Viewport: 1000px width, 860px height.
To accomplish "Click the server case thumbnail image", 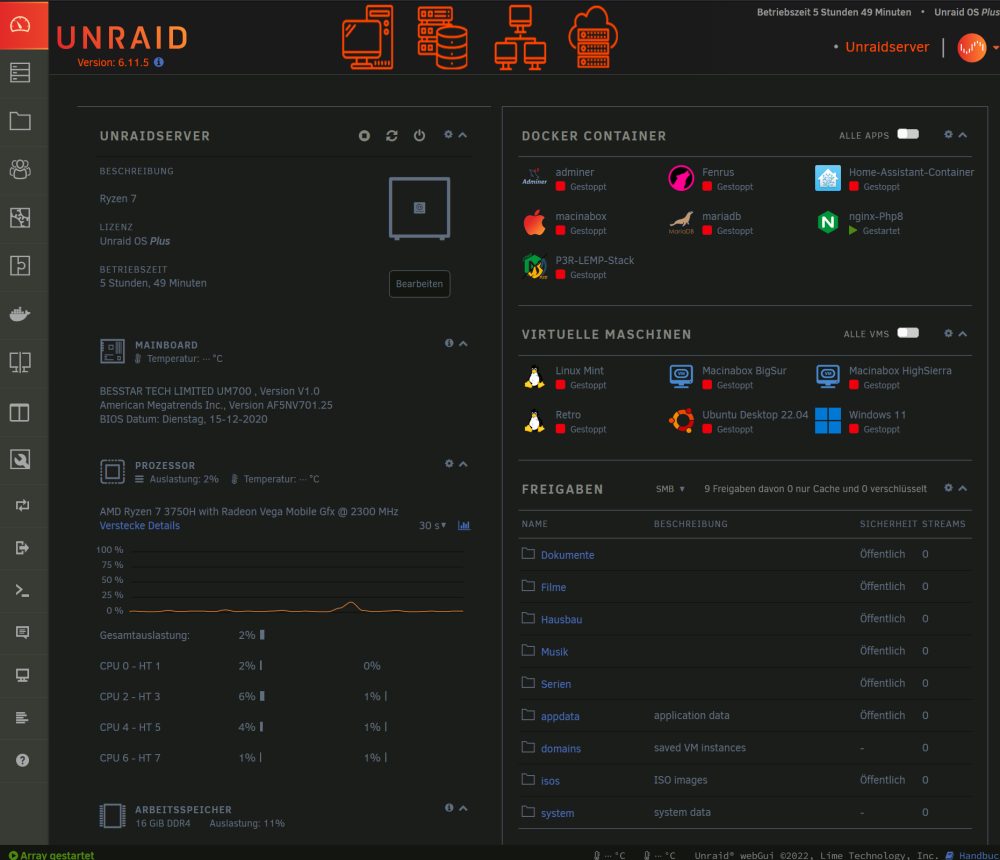I will (420, 208).
